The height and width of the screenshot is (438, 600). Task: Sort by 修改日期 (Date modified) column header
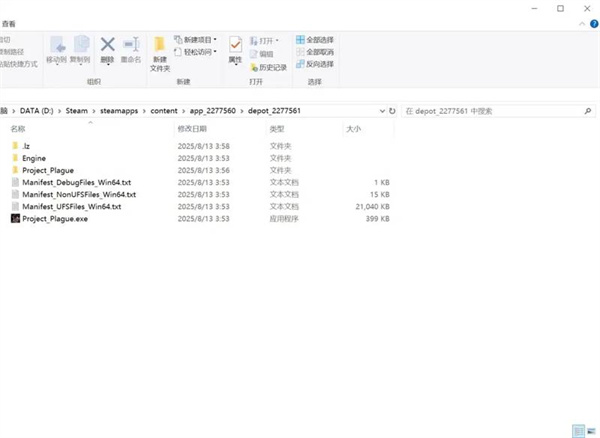(192, 130)
